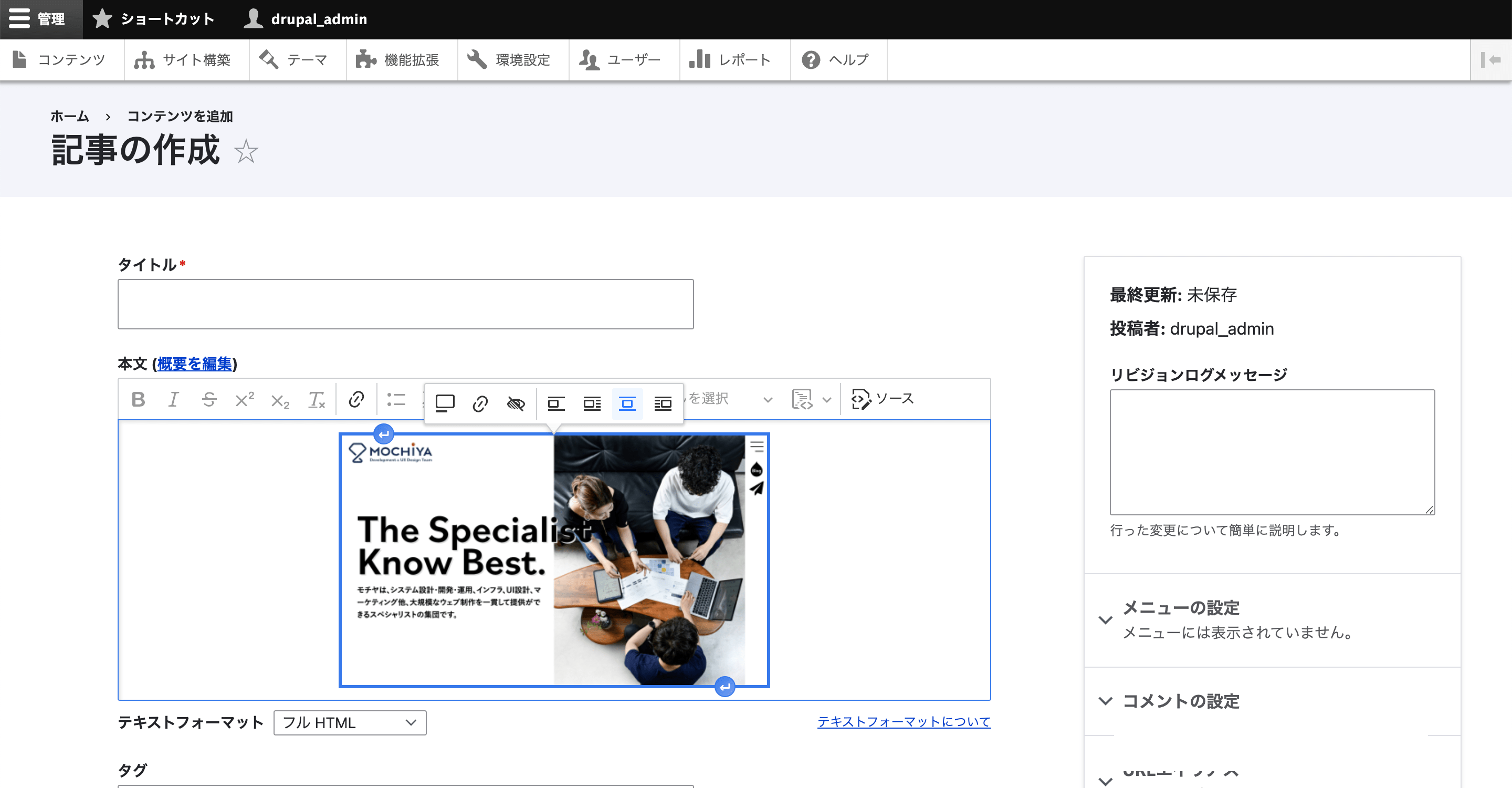Click 概要を編集 link

pyautogui.click(x=195, y=364)
